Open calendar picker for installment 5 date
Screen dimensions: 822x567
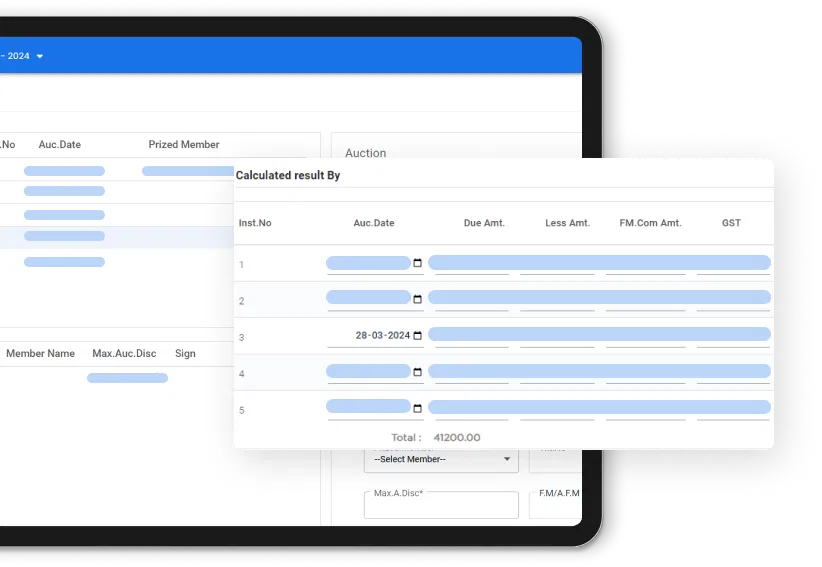pos(417,408)
